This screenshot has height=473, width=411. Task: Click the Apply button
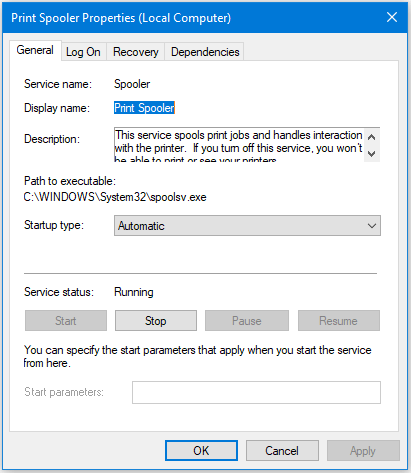363,451
